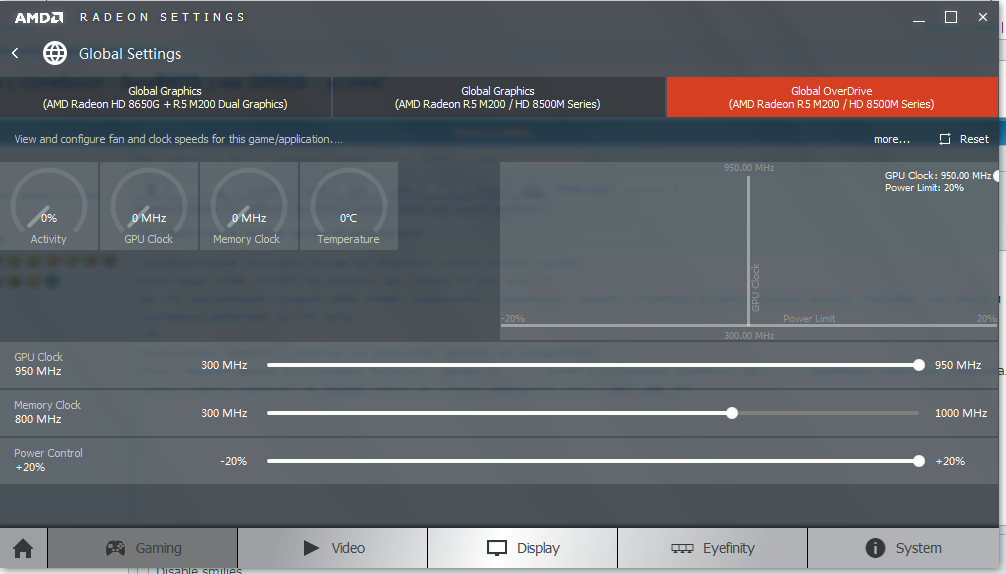This screenshot has width=1006, height=574.
Task: Go to the Home icon tab
Action: 23,548
